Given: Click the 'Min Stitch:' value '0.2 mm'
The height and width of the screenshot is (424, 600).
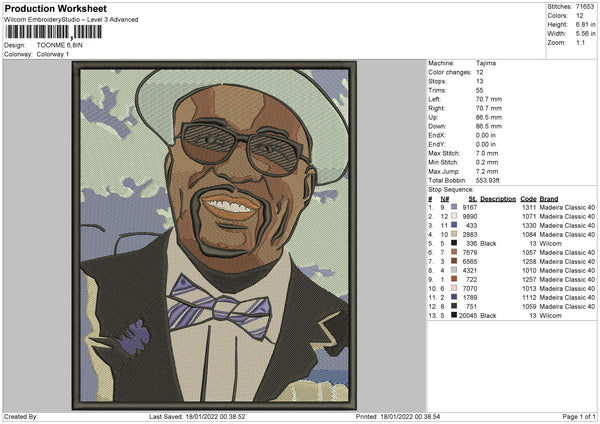Looking at the screenshot, I should (487, 162).
